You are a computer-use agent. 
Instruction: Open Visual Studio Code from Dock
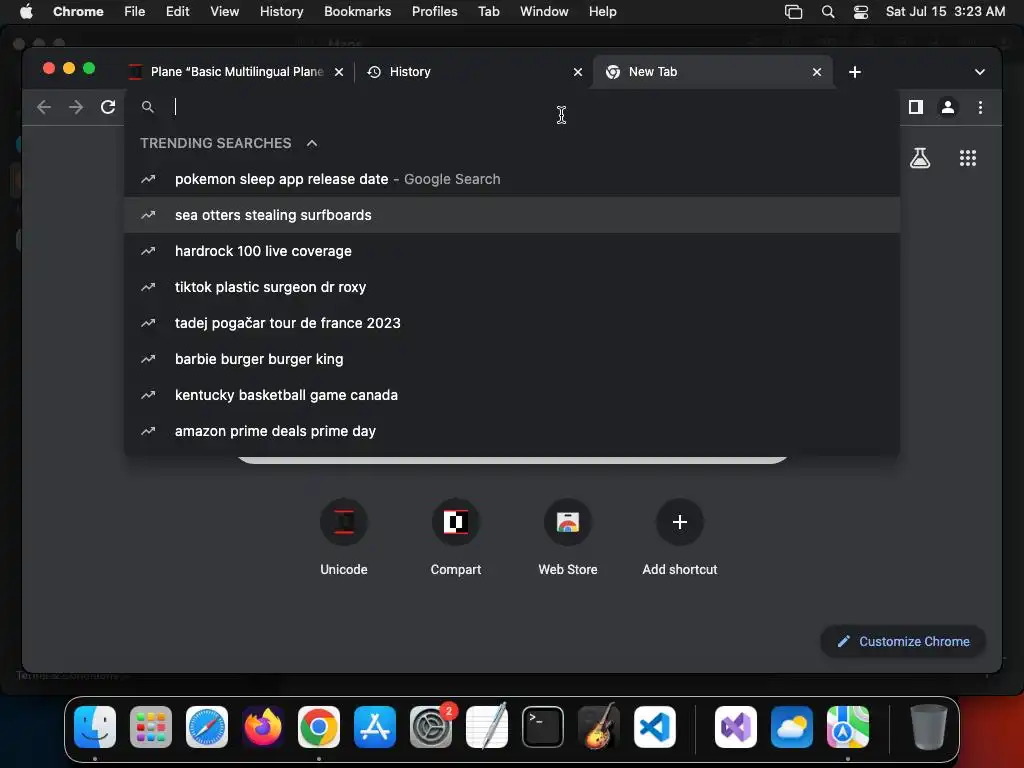pos(655,727)
